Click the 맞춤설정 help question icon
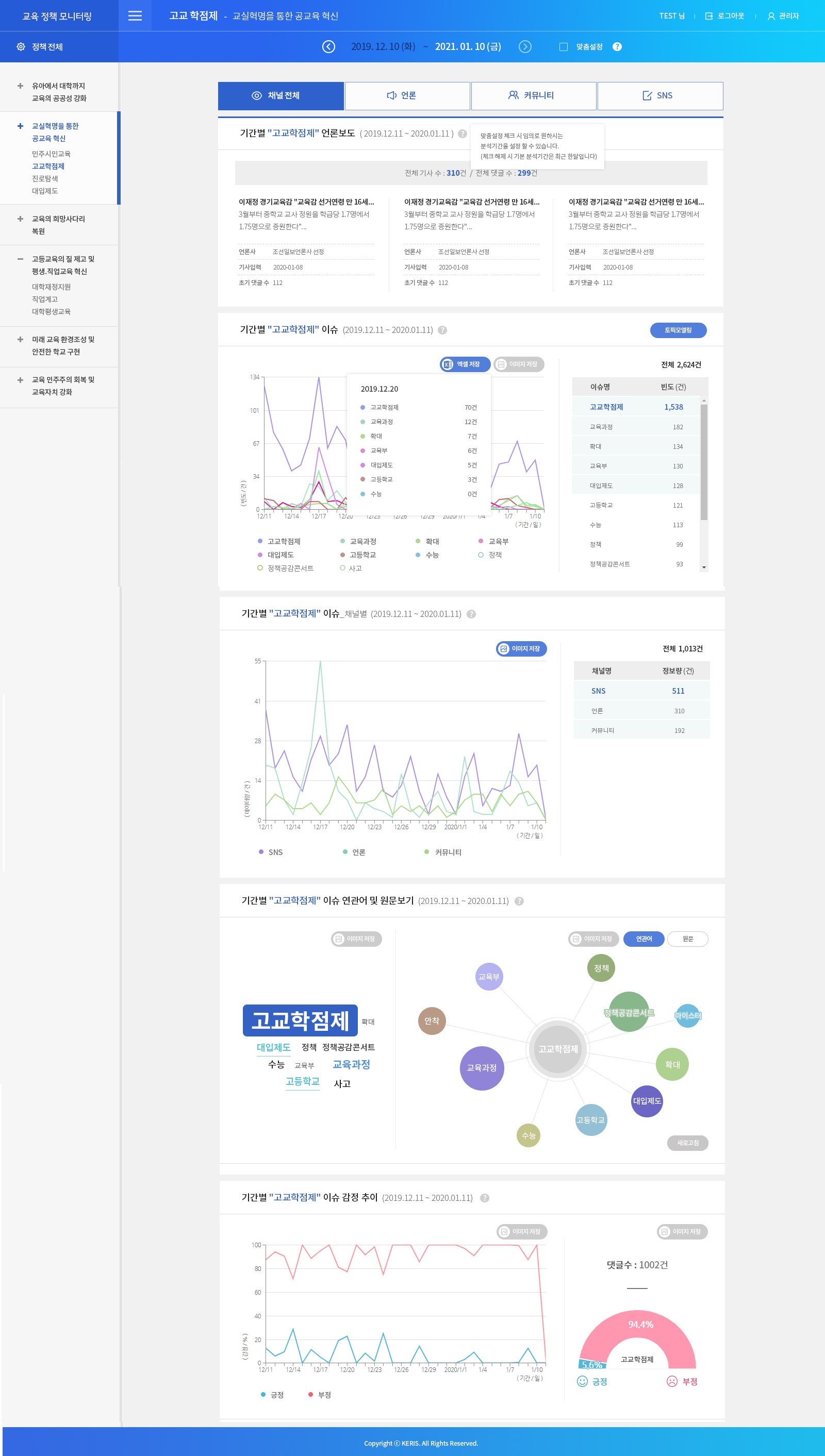825x1456 pixels. click(x=617, y=46)
